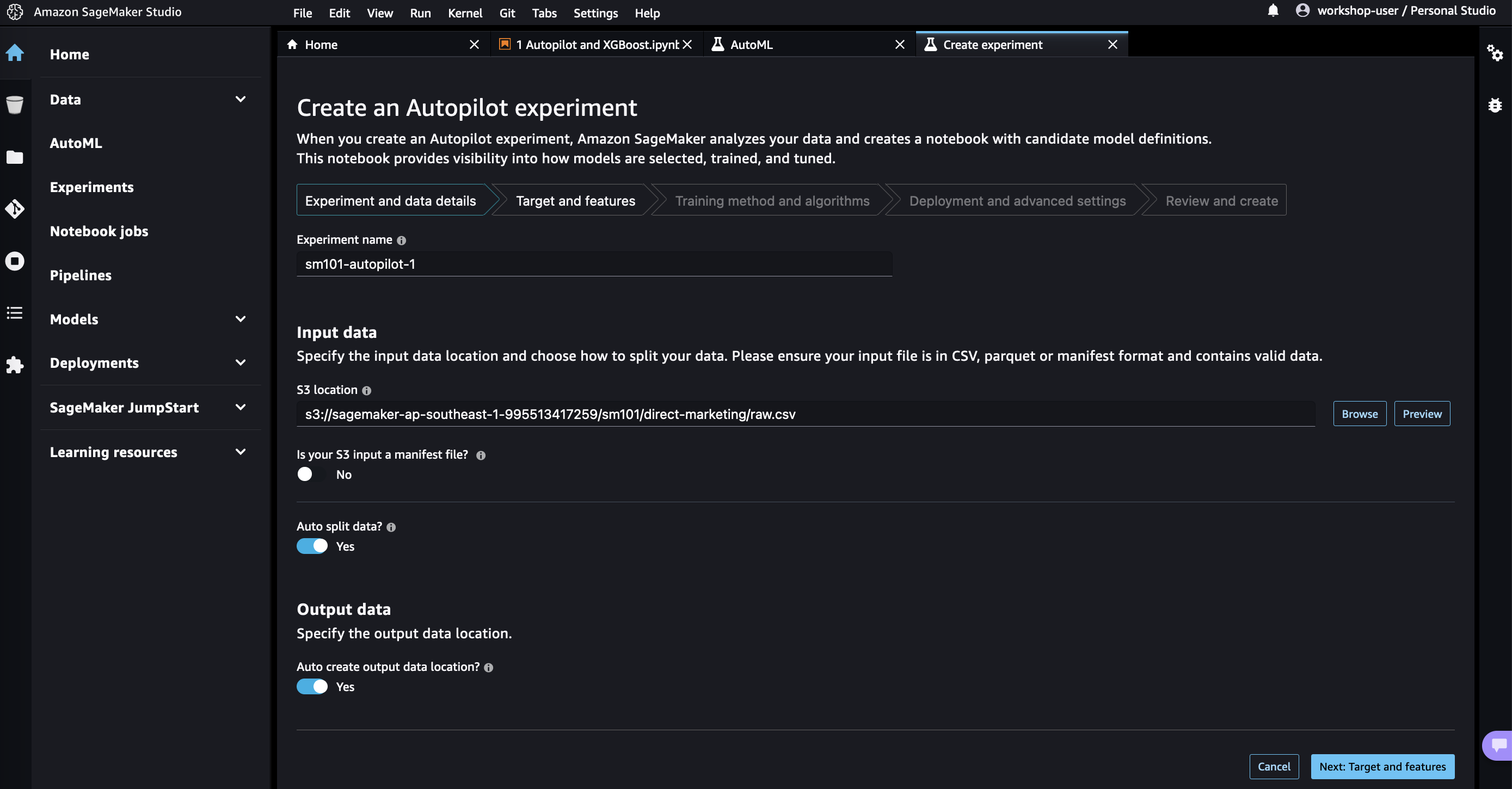The width and height of the screenshot is (1512, 789).
Task: Open the View menu
Action: click(x=380, y=13)
